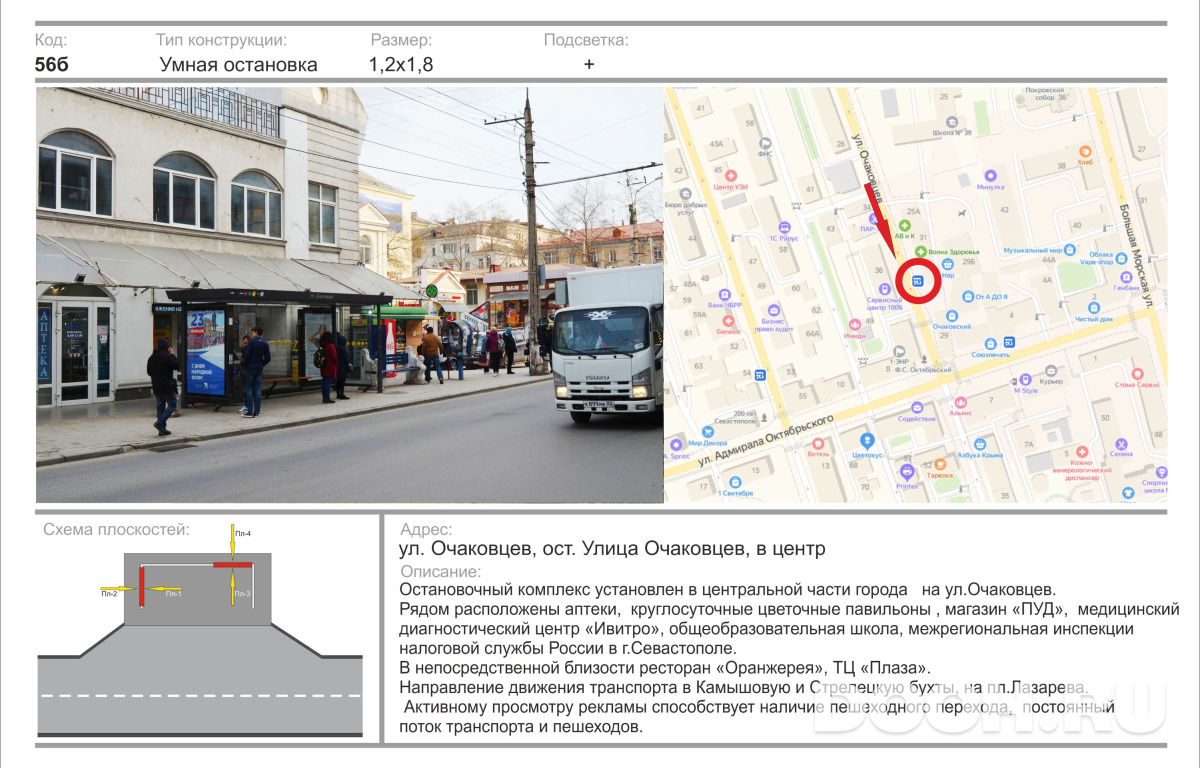The width and height of the screenshot is (1200, 768).
Task: Click the 1С-Рарус computer icon
Action: [785, 227]
